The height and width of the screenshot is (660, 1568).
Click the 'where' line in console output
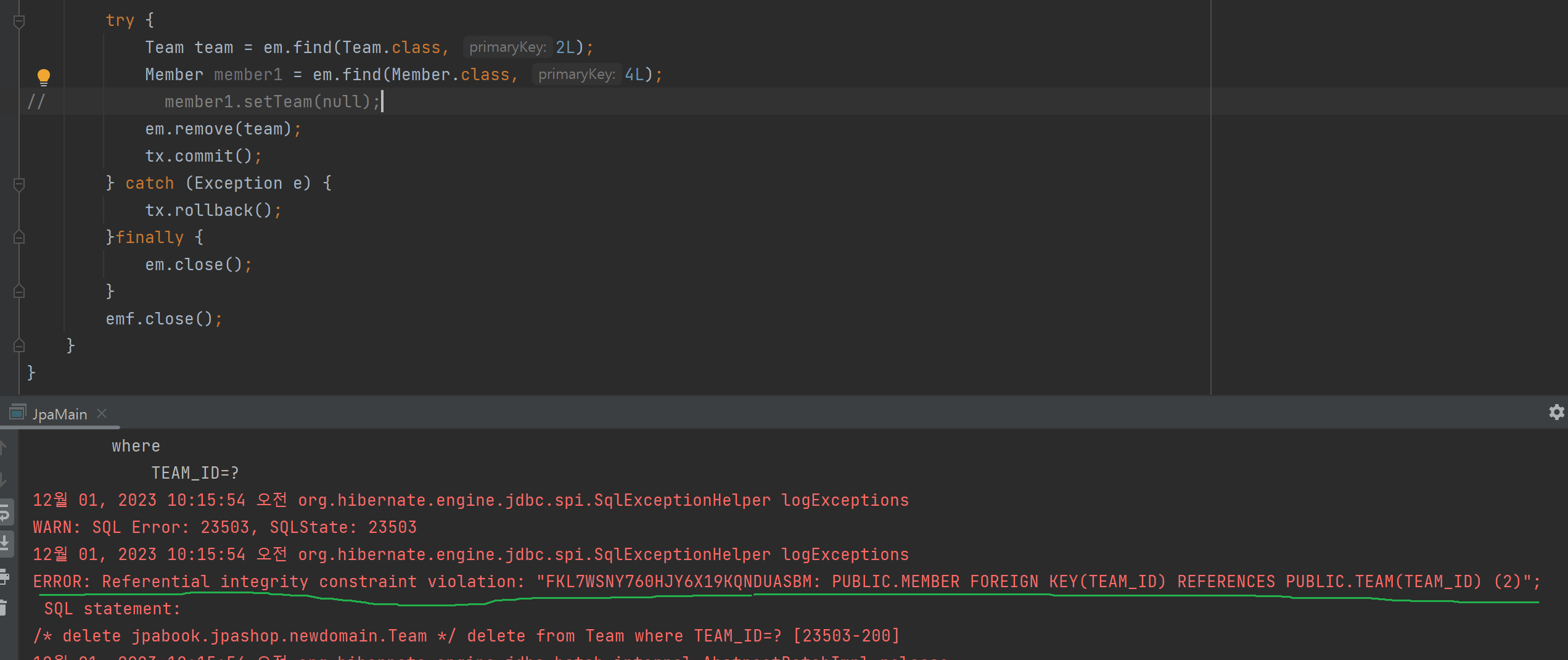click(136, 446)
